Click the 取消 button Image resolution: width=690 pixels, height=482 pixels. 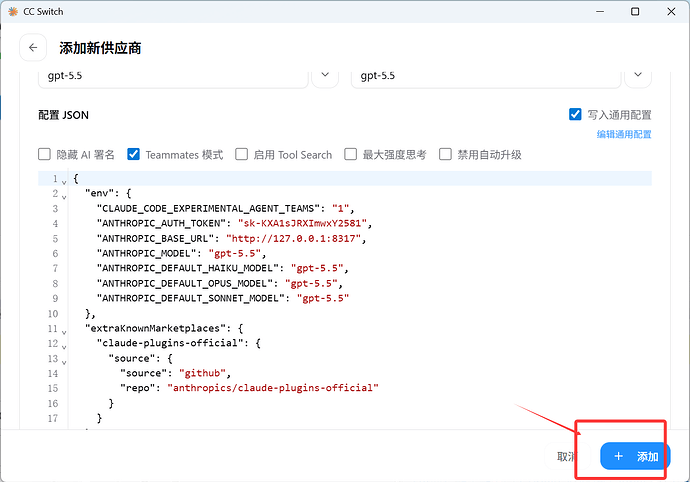(567, 456)
